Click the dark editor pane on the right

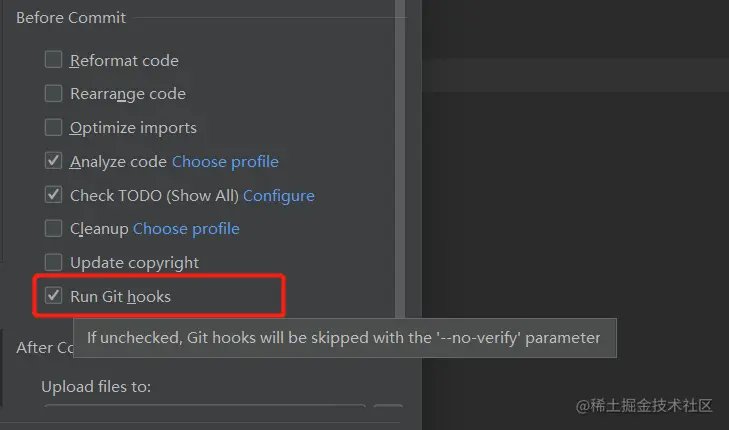[576, 186]
